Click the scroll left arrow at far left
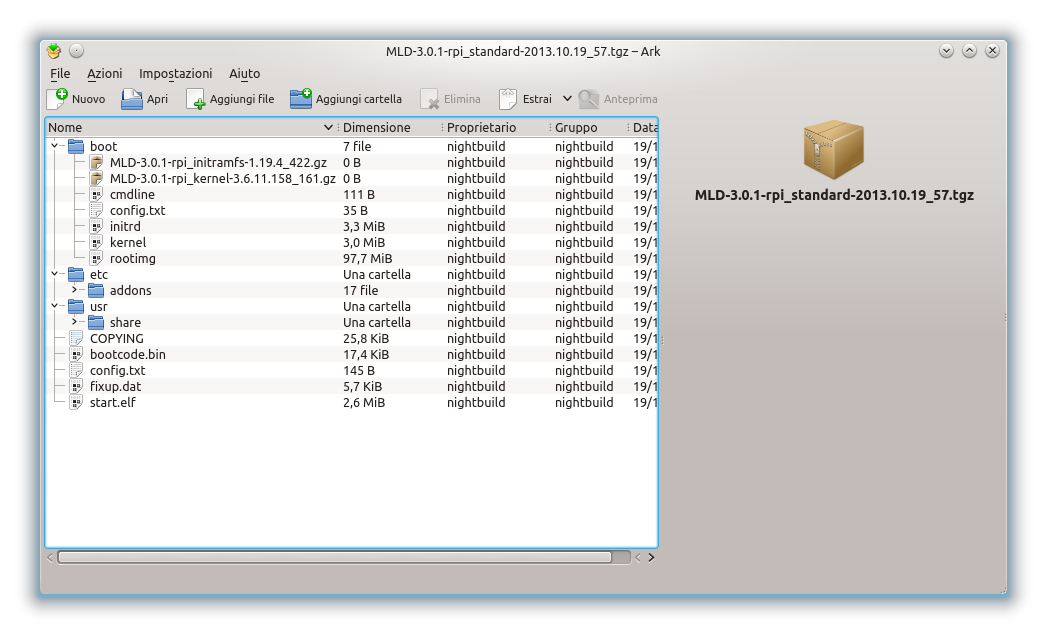Screen dimensions: 1047x634 pyautogui.click(x=50, y=557)
